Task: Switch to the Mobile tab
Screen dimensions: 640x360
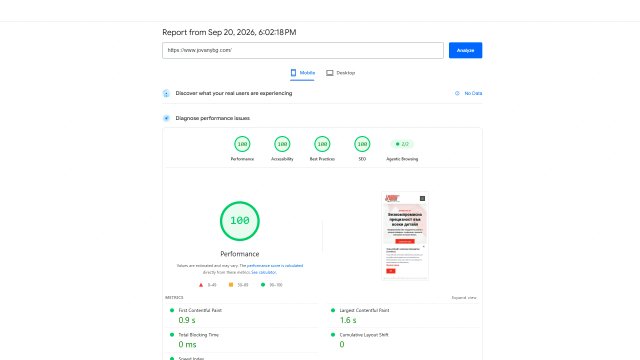Action: [x=302, y=73]
